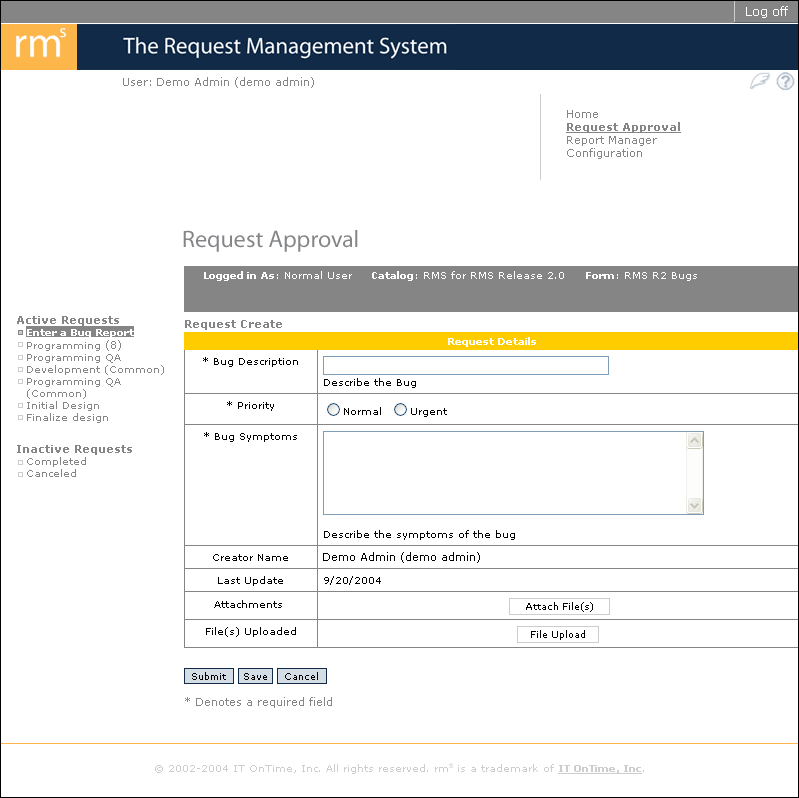Click the Creator Name value Demo Admin
799x798 pixels.
tap(402, 557)
